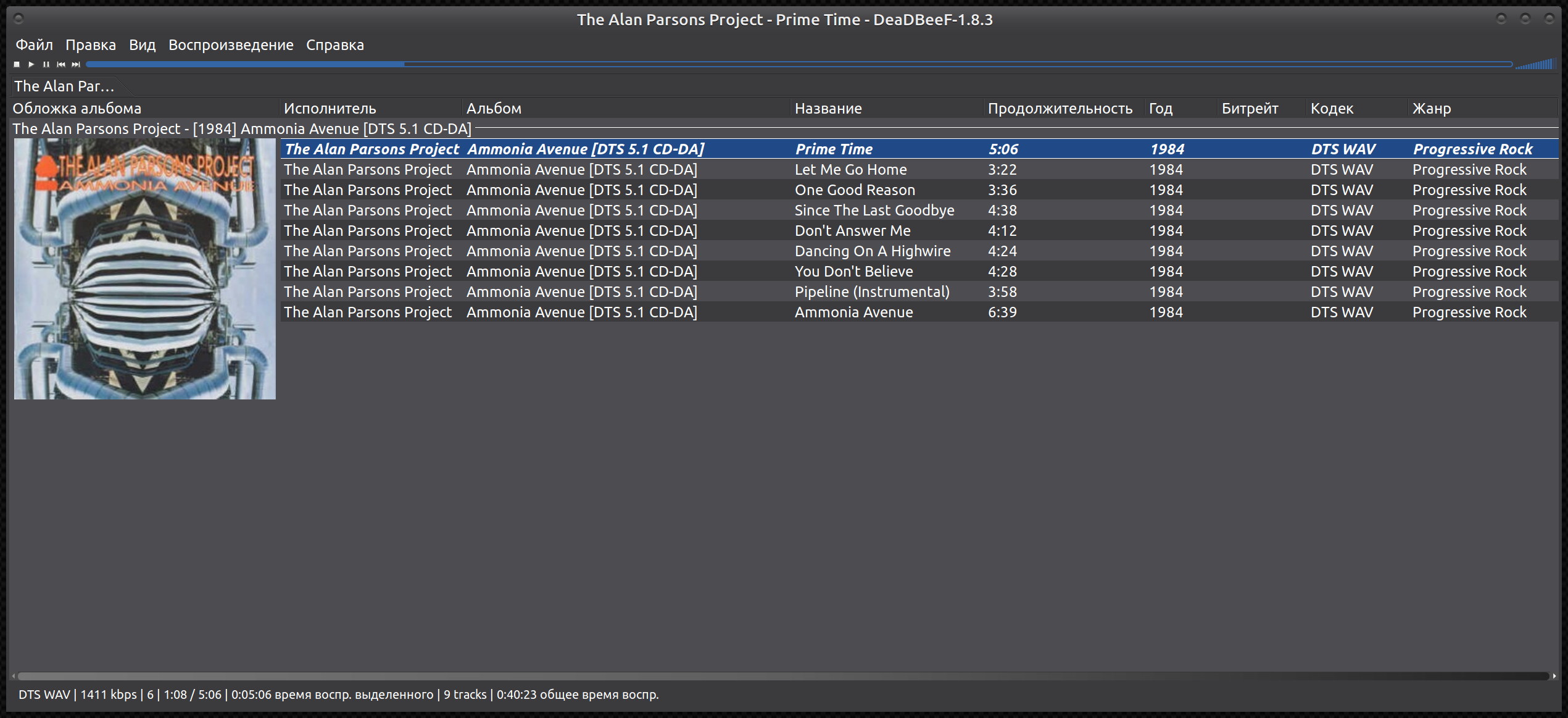Click the horizontal scrollbar at the bottom

(x=782, y=676)
